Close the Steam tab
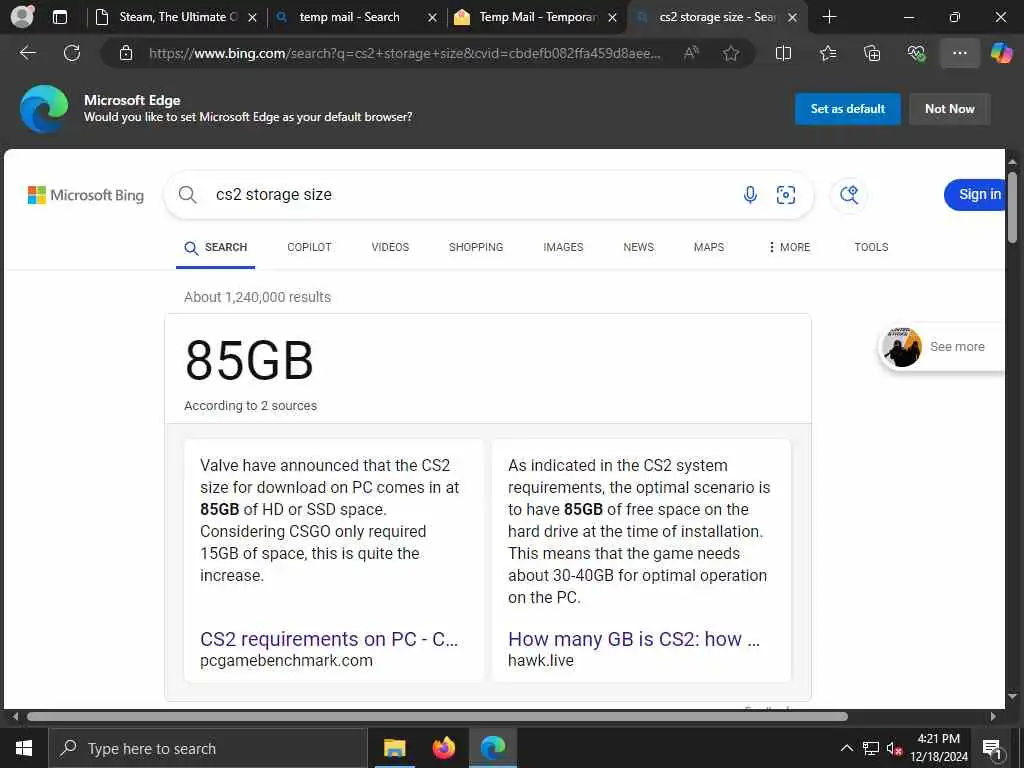The height and width of the screenshot is (768, 1024). (253, 18)
